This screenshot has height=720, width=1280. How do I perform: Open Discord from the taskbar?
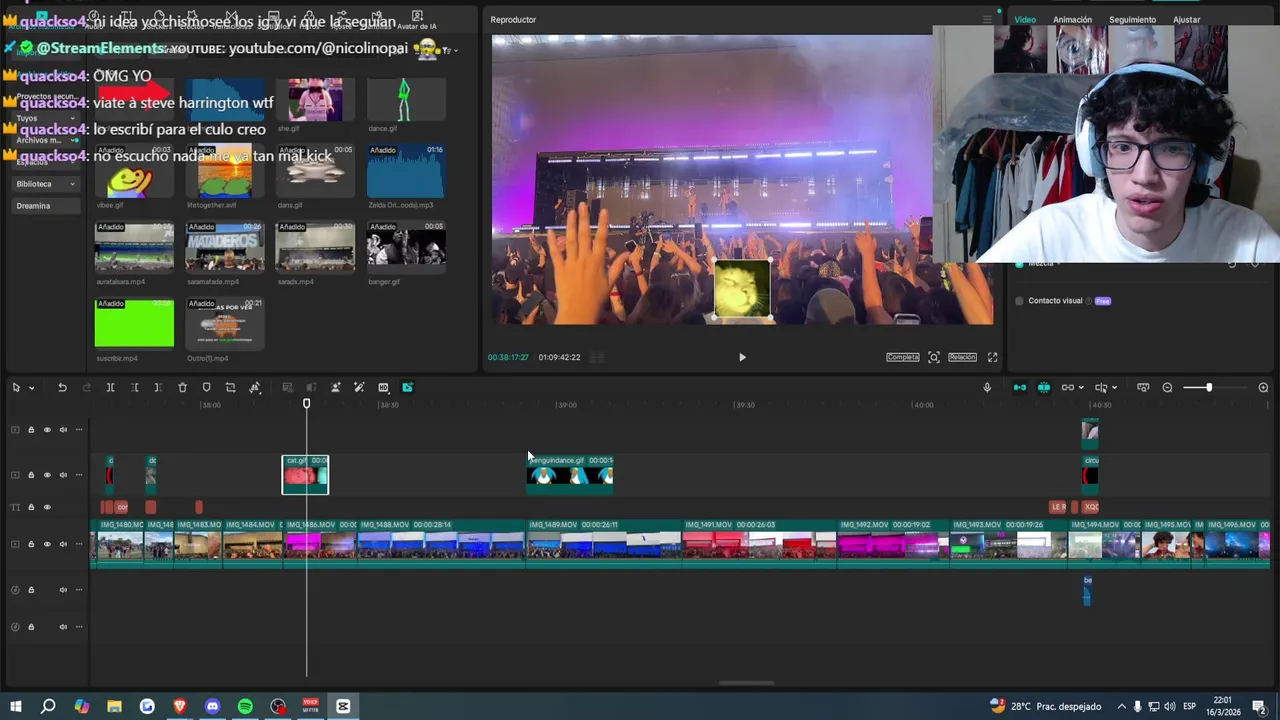212,707
